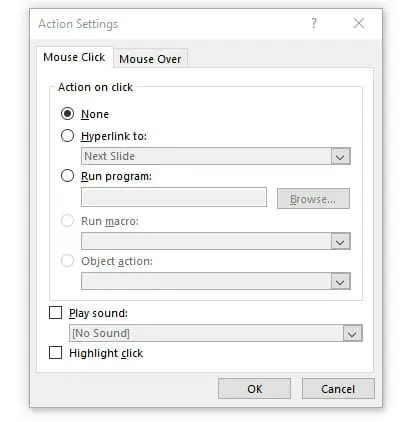Viewport: 405px width, 422px height.
Task: Select the Run macro radio option
Action: 67,221
